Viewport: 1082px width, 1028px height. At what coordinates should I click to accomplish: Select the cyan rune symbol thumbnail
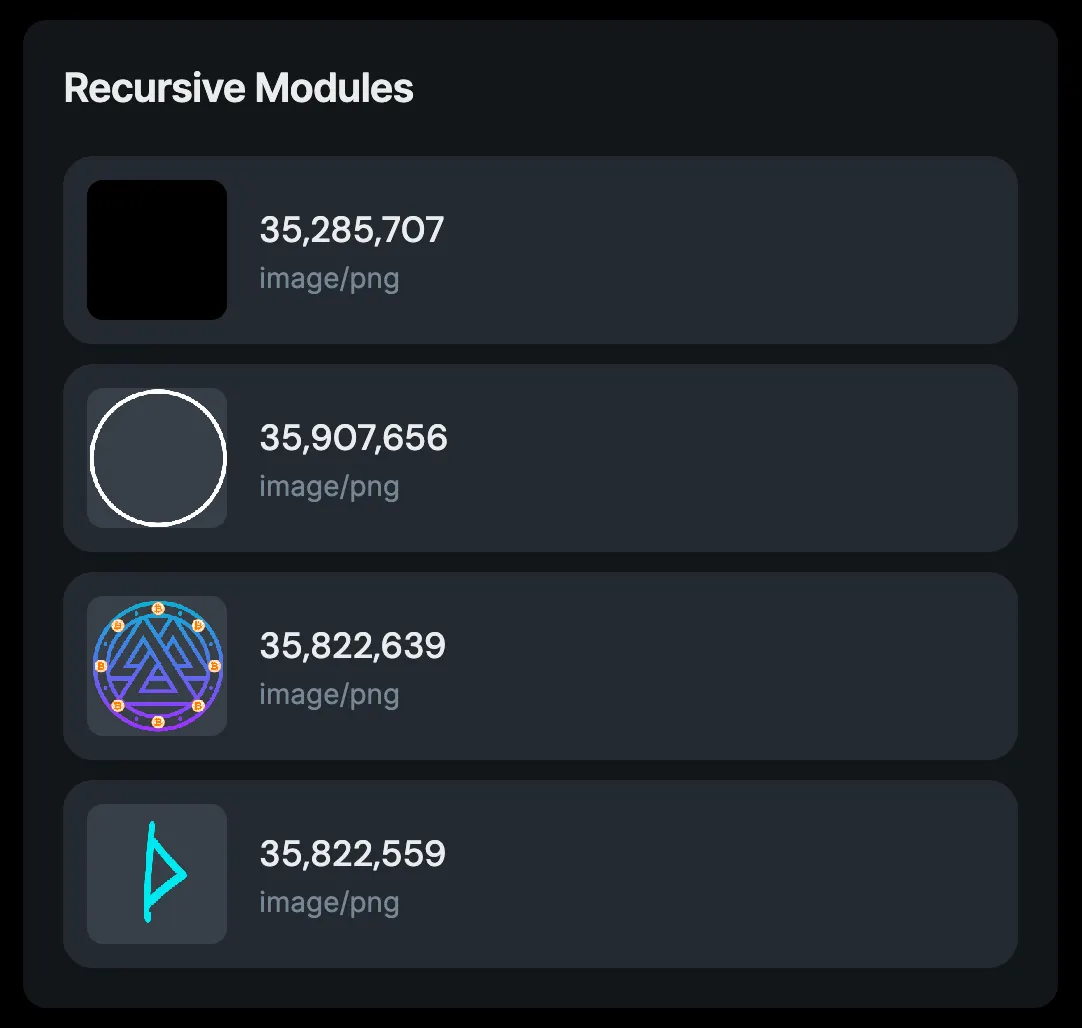[157, 874]
